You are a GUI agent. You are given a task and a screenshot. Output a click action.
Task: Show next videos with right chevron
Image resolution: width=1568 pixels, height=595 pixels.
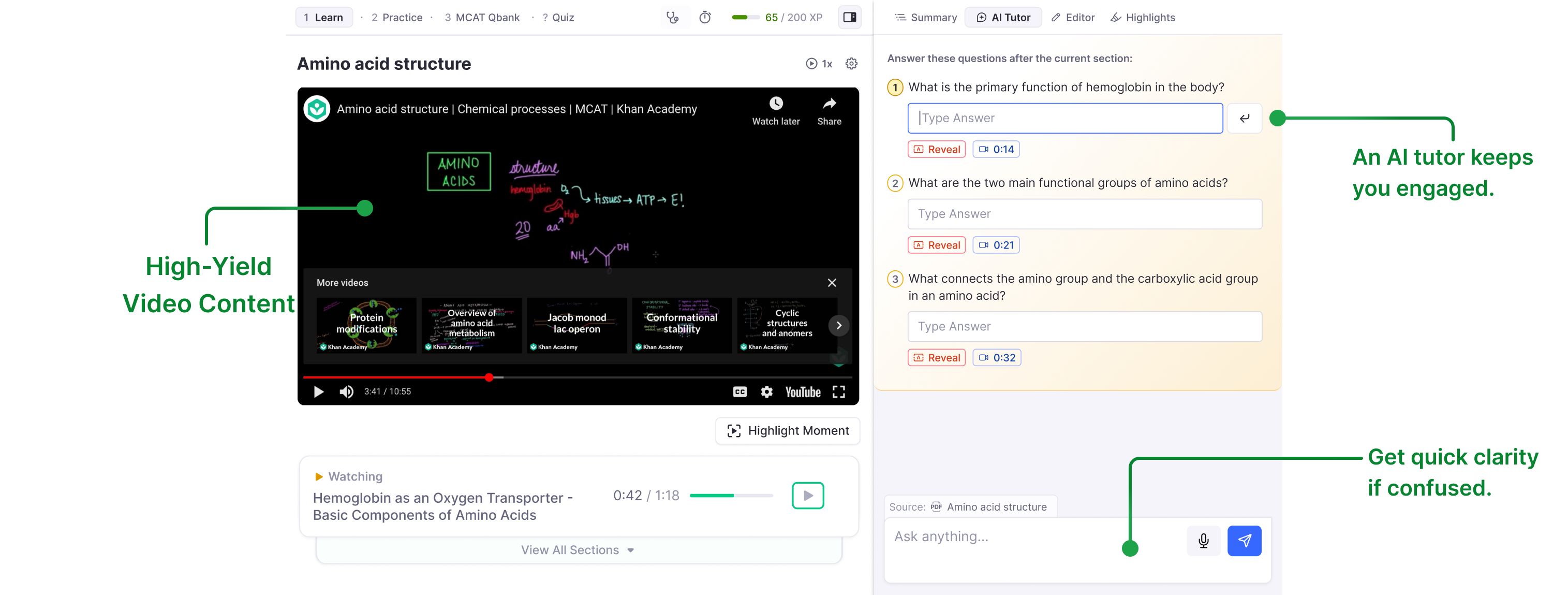(838, 326)
